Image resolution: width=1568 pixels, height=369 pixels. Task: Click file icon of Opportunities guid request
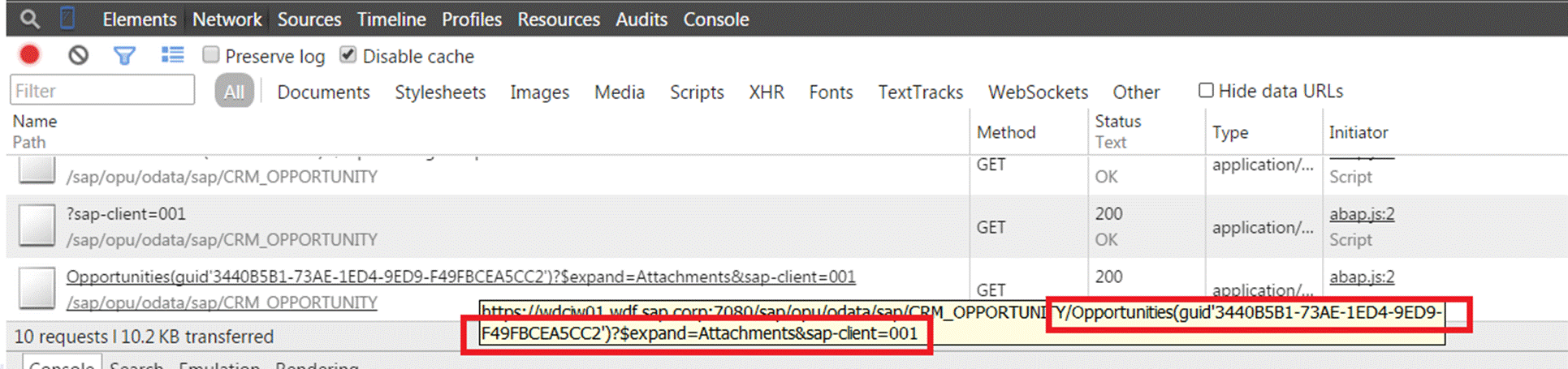(37, 288)
